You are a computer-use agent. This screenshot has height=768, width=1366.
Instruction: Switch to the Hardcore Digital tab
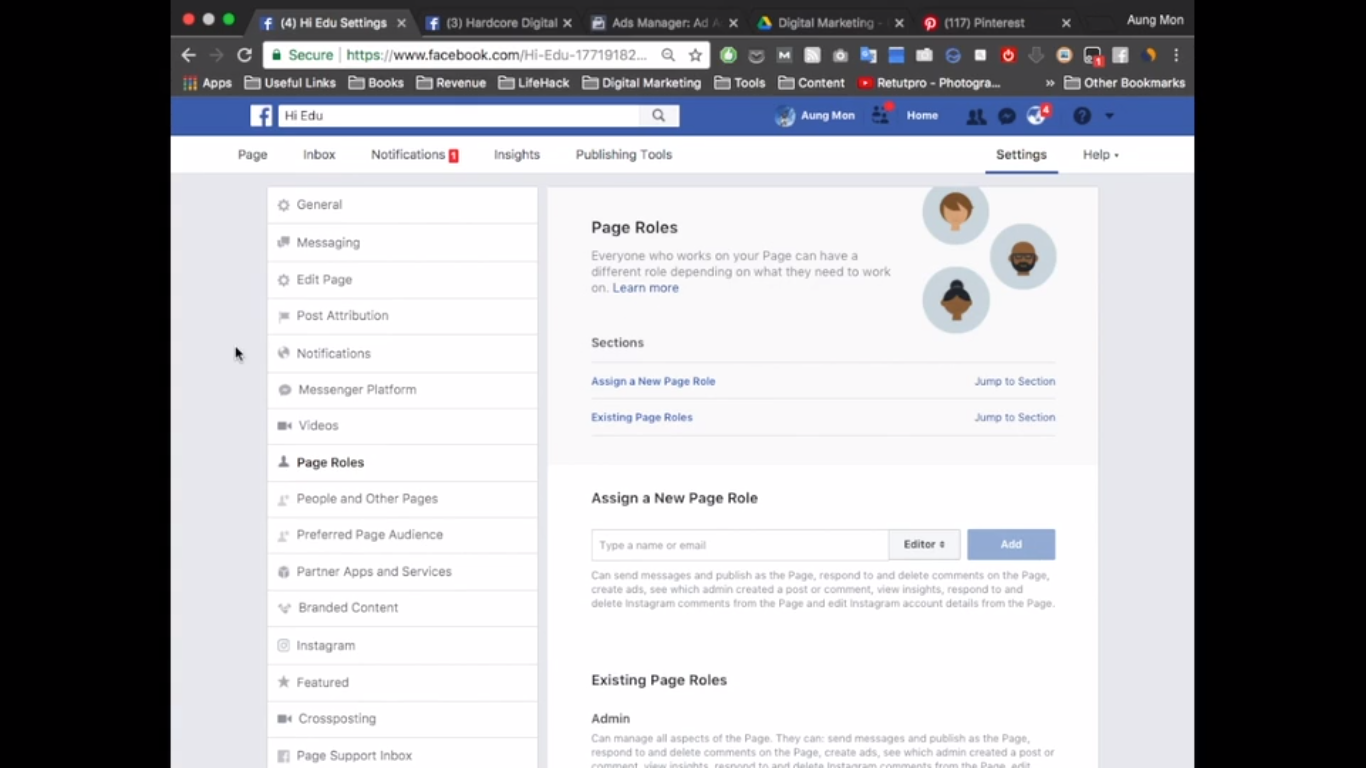(498, 22)
